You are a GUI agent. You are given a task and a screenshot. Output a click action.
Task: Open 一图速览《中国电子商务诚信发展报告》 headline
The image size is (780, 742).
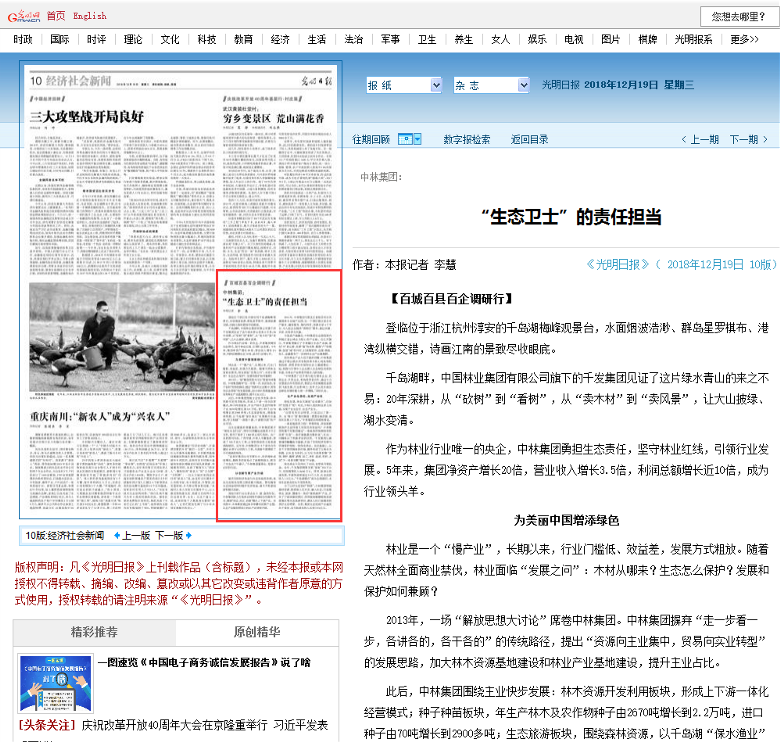[x=204, y=662]
